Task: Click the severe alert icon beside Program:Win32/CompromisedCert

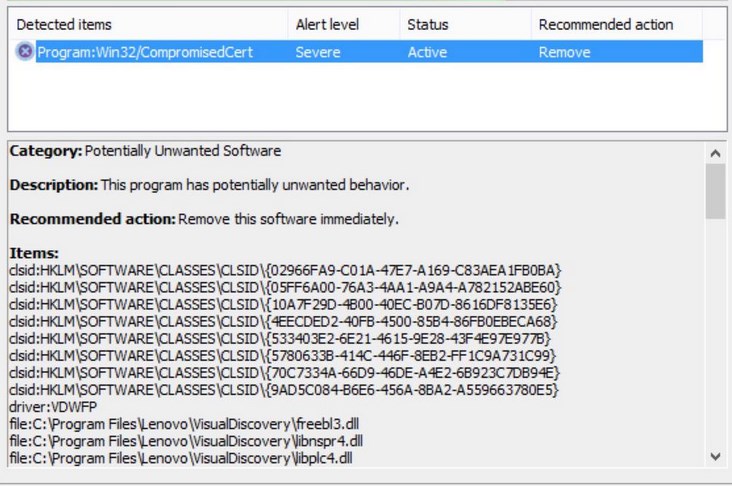Action: (x=25, y=52)
